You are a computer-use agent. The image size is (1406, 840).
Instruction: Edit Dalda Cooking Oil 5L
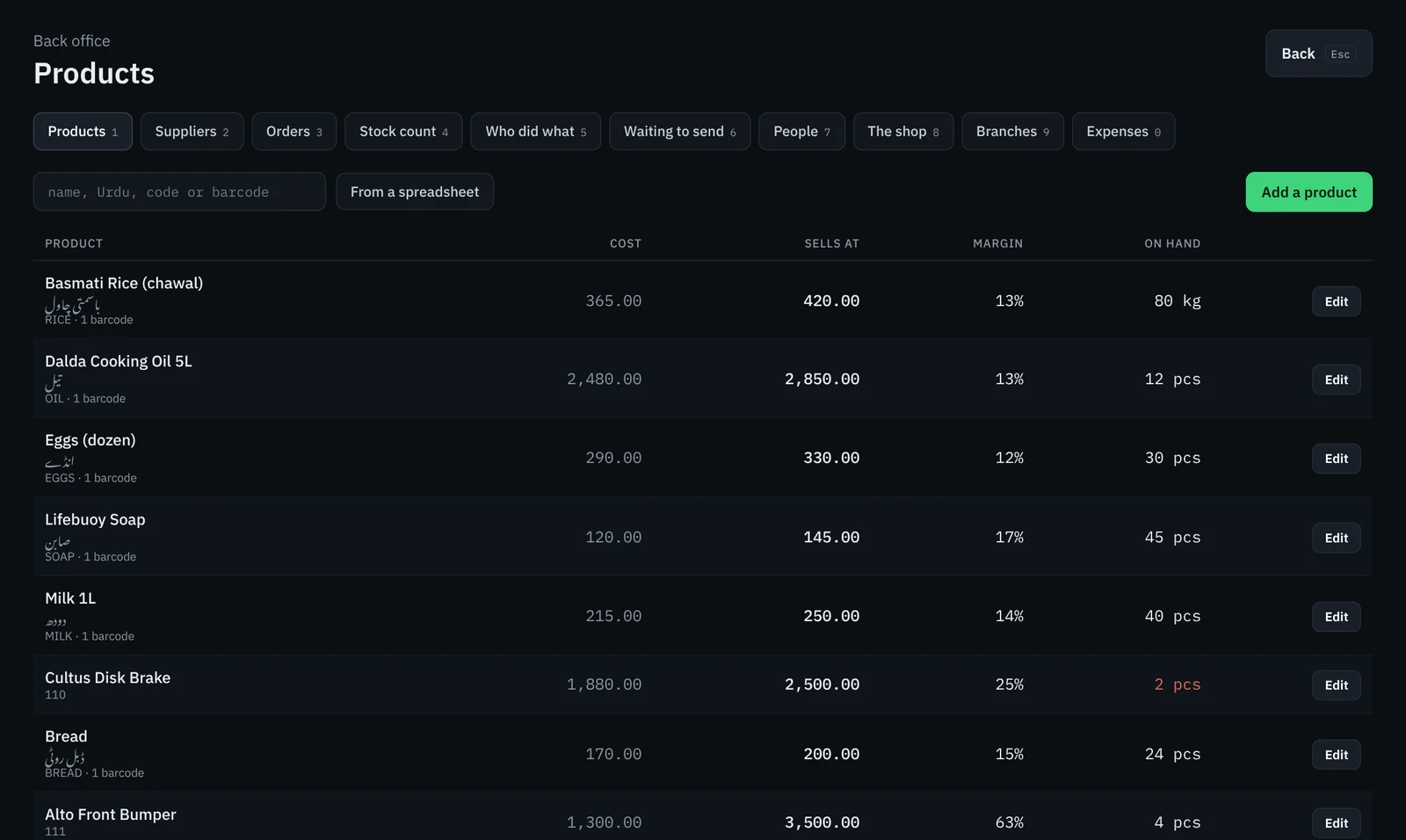[x=1336, y=380]
